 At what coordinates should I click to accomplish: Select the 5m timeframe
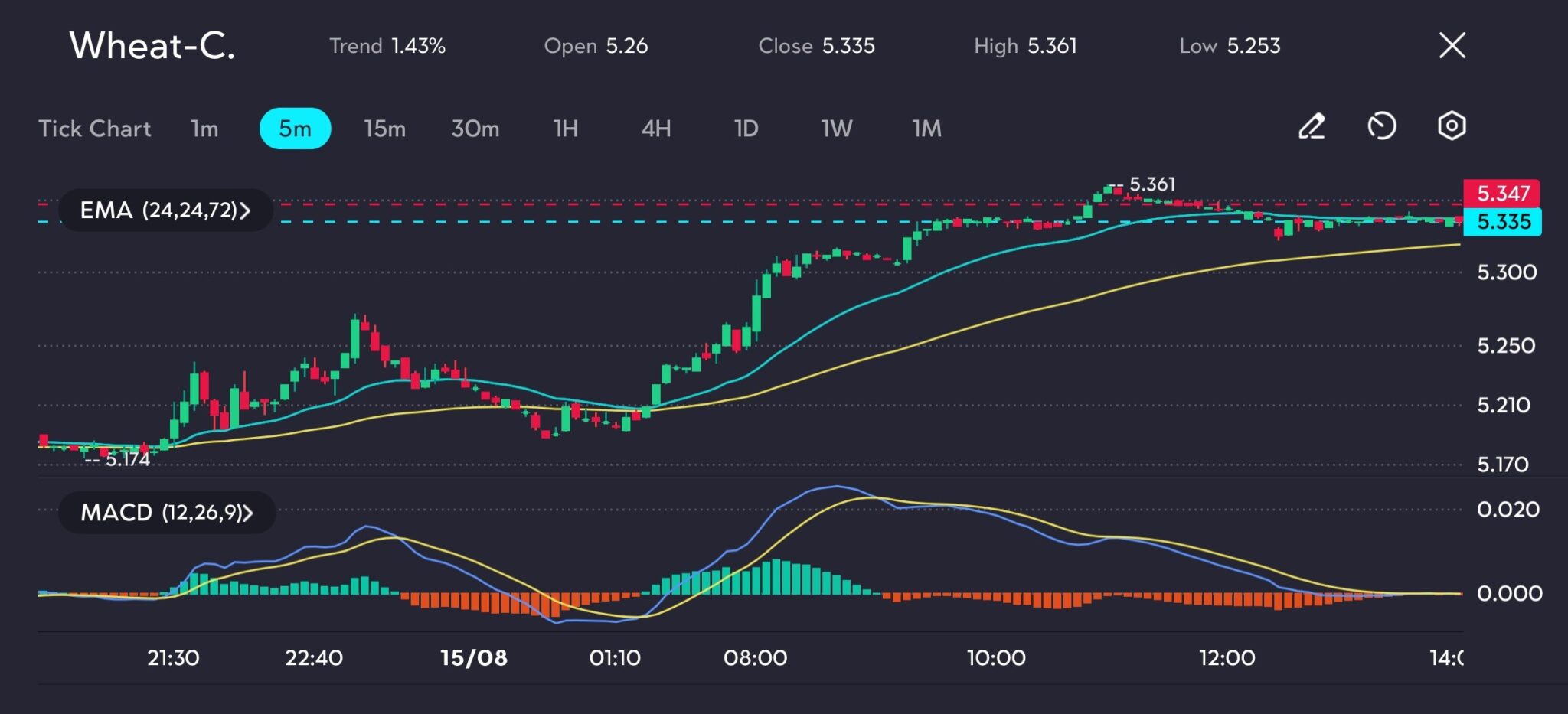296,129
